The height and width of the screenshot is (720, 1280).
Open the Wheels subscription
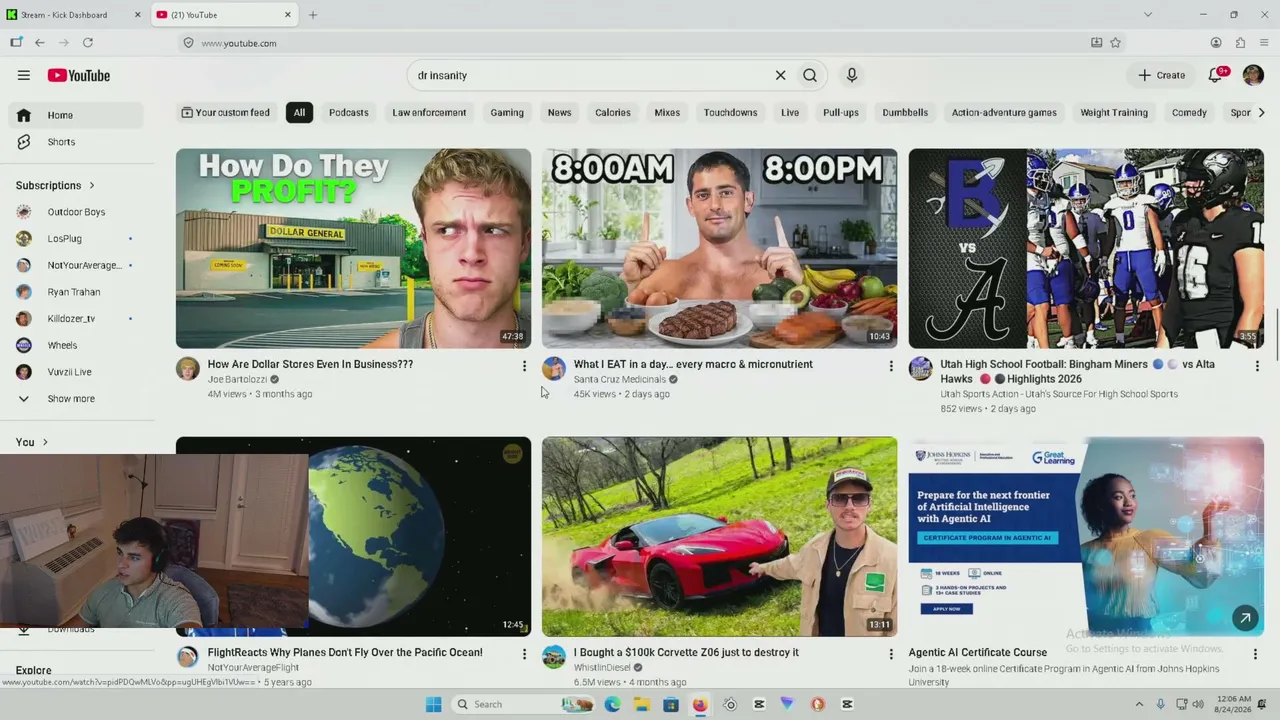click(x=76, y=345)
